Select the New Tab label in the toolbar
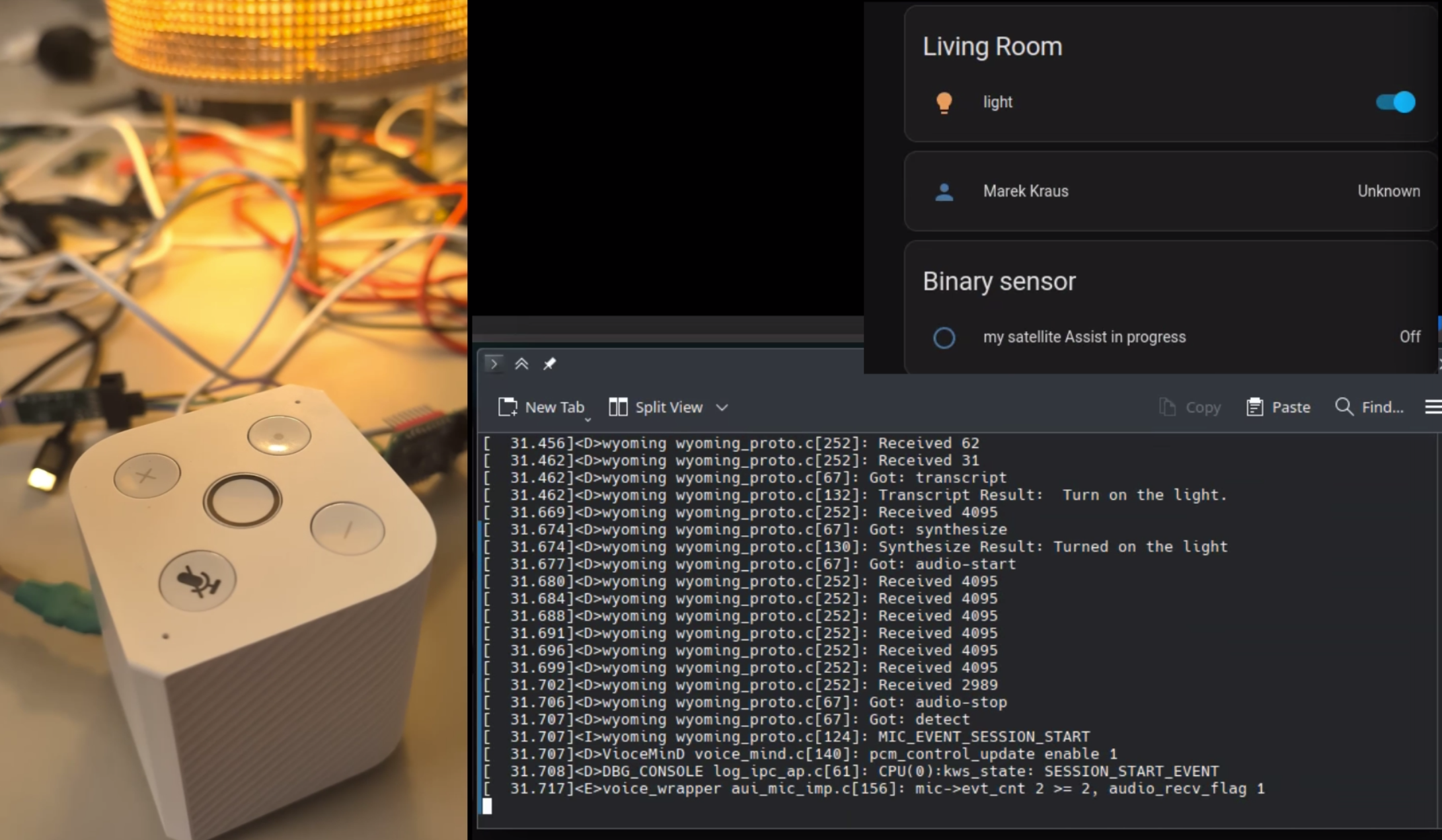The image size is (1442, 840). (554, 406)
